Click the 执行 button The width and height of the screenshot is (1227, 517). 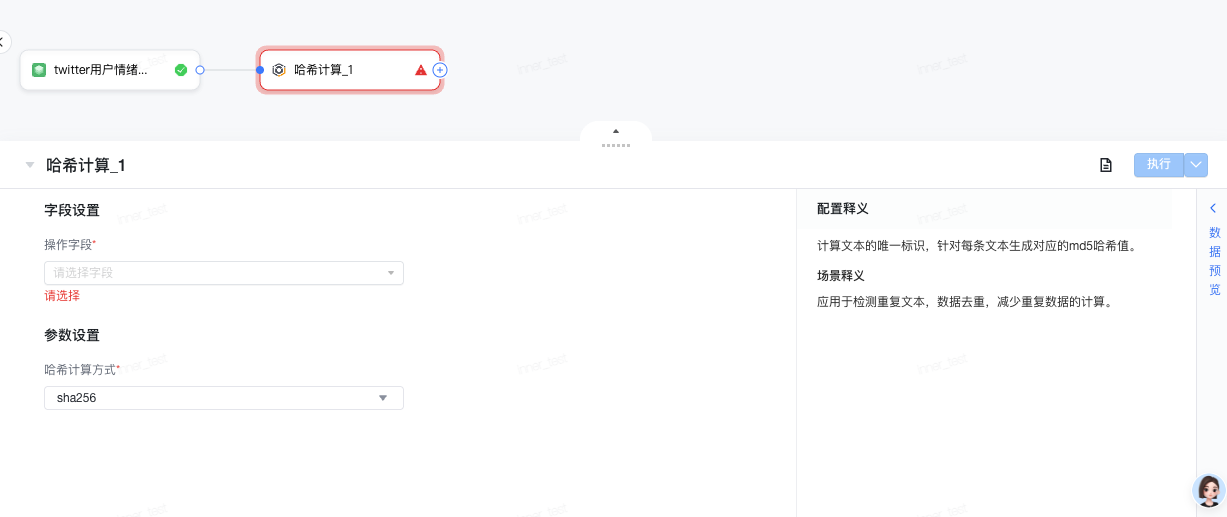[x=1158, y=165]
